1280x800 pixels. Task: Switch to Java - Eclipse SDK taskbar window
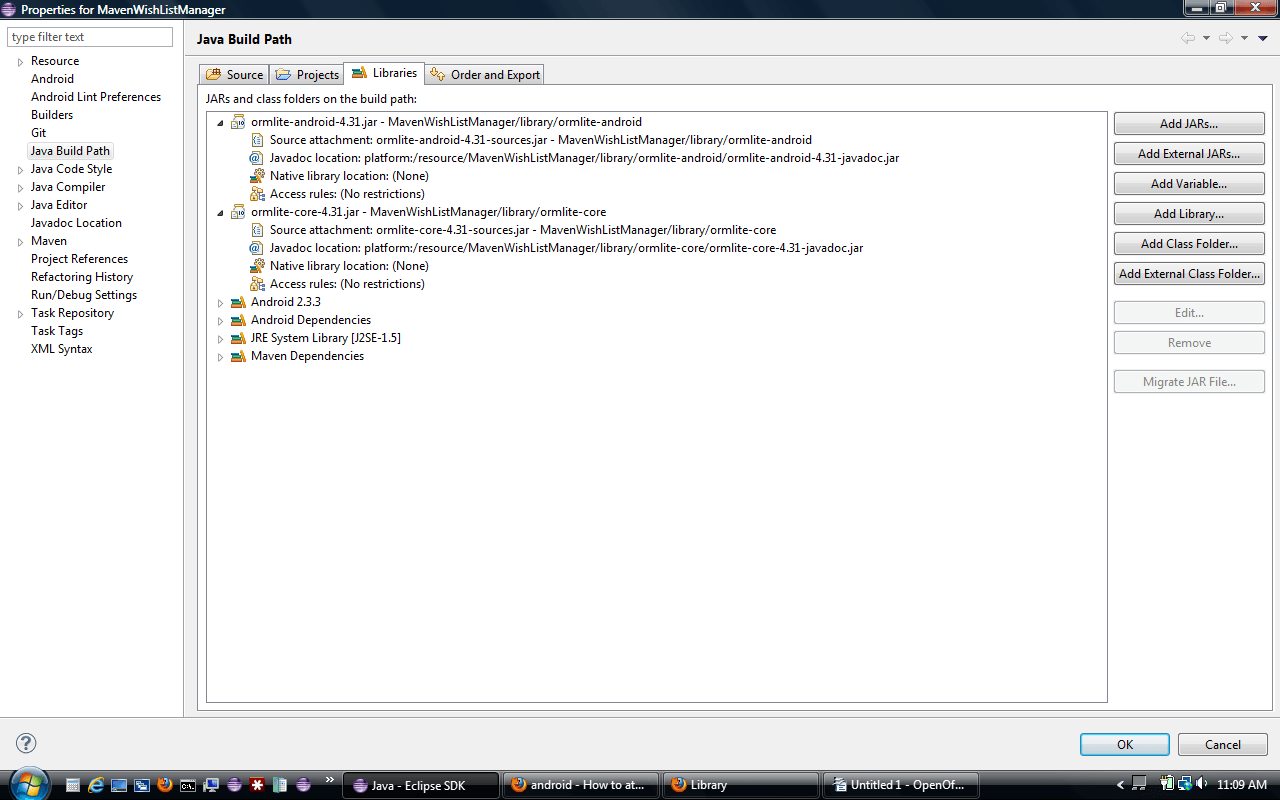point(420,785)
